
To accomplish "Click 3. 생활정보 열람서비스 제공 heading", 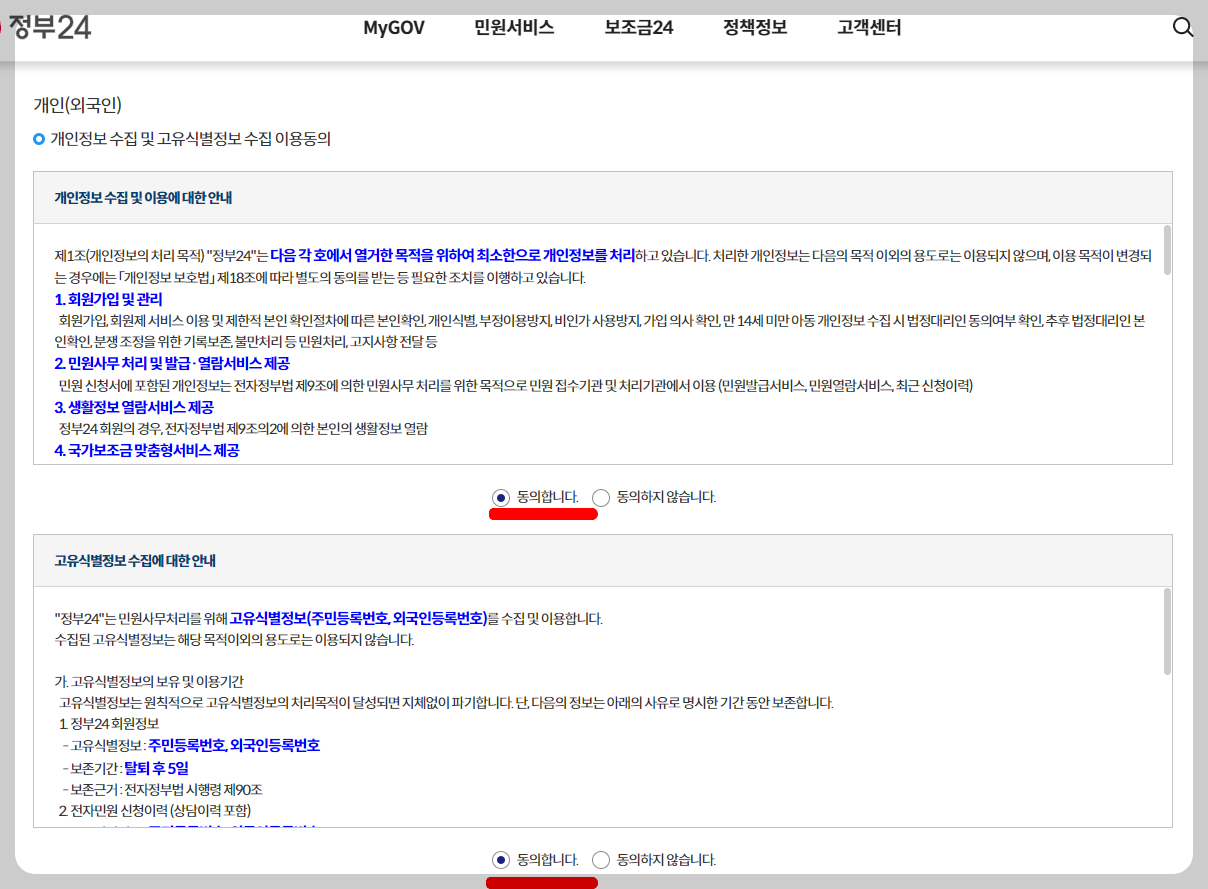I will (x=133, y=408).
